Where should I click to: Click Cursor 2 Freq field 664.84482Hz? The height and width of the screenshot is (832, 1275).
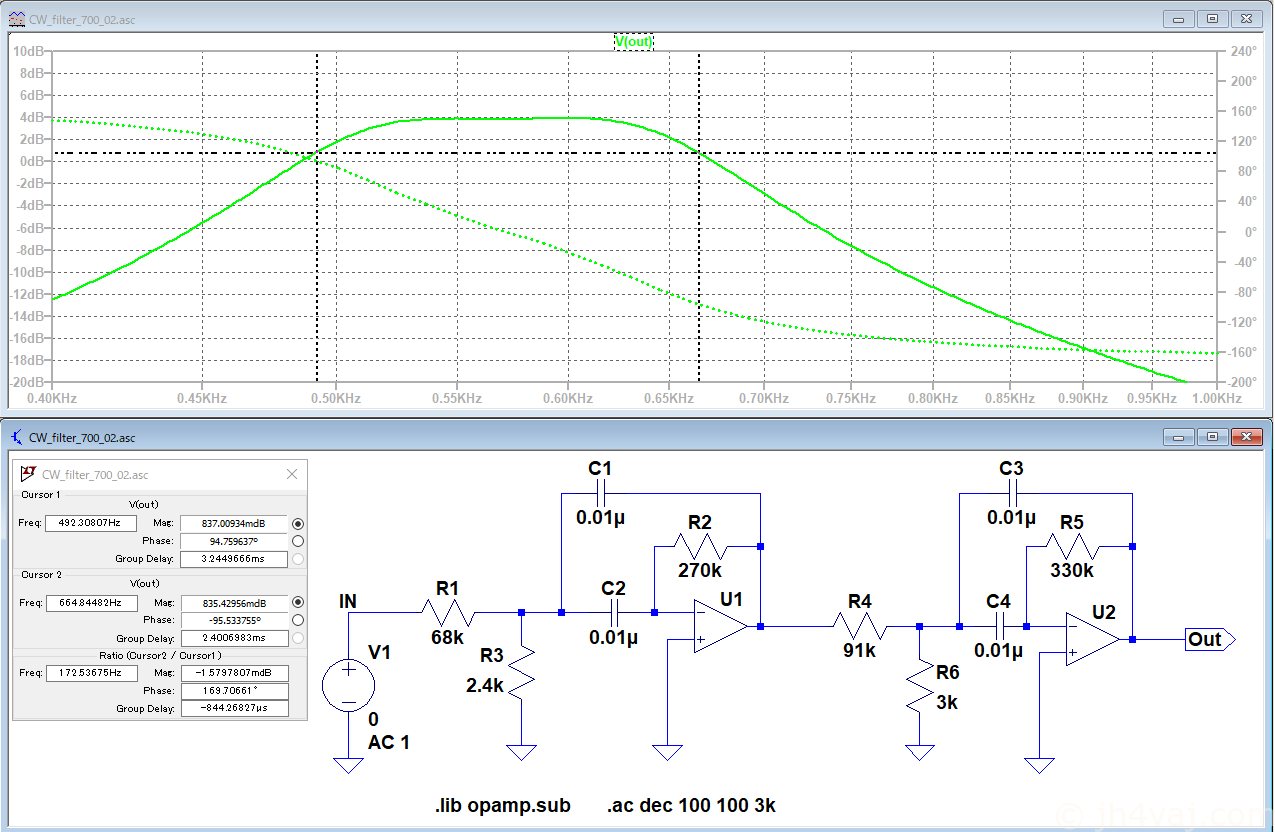(91, 602)
